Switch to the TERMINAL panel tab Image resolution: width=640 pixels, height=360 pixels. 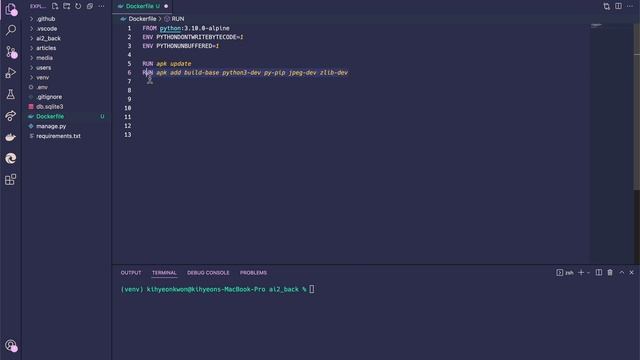tap(164, 273)
